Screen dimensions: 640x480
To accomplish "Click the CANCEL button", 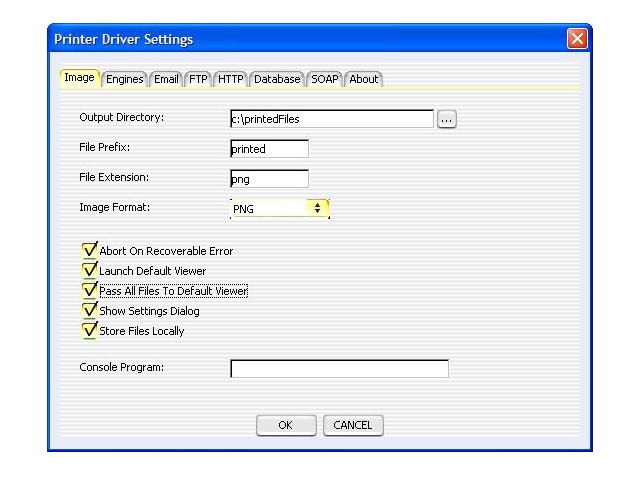I will click(353, 425).
